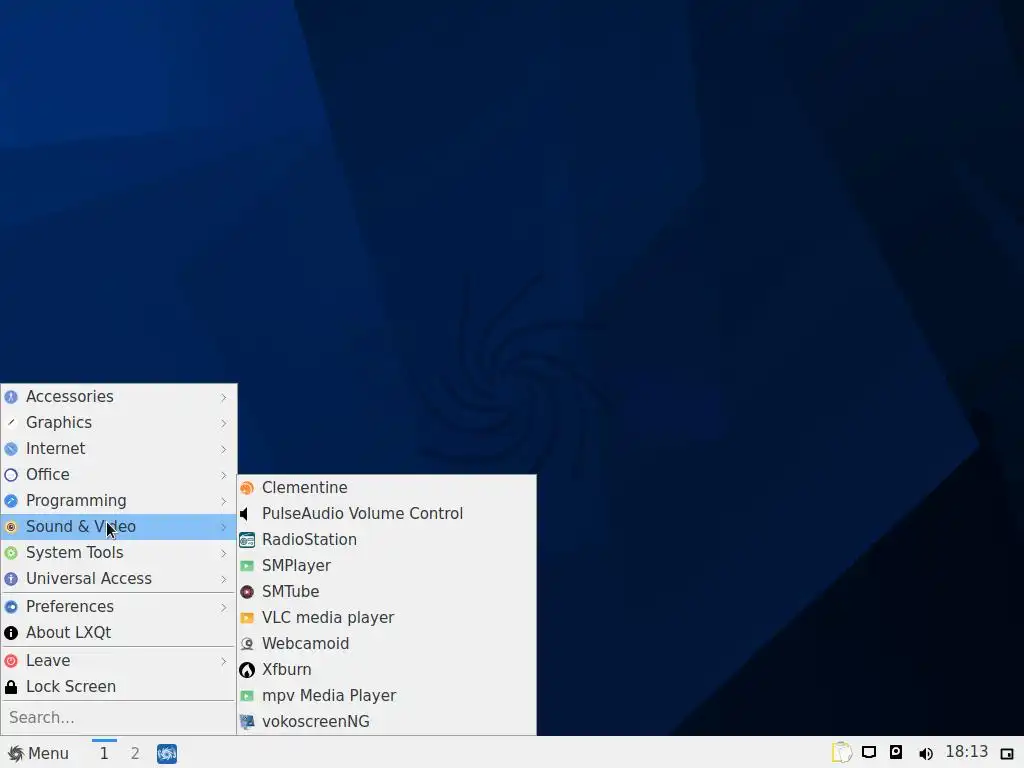Click the Graphics category icon

(11, 423)
